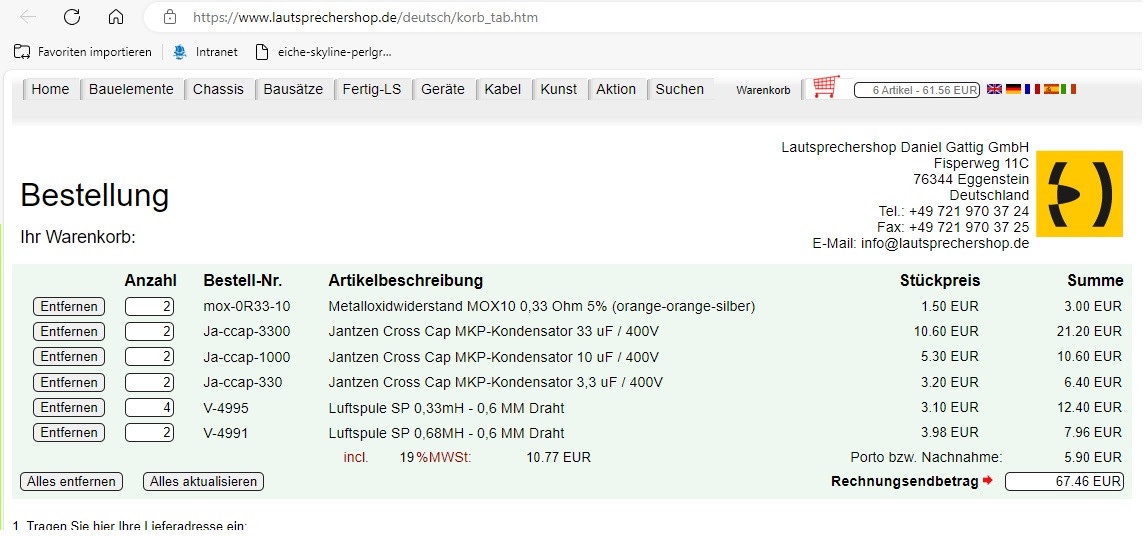Screen dimensions: 1144x536
Task: Remove mox-0R33-10 resistor from cart
Action: pyautogui.click(x=69, y=306)
